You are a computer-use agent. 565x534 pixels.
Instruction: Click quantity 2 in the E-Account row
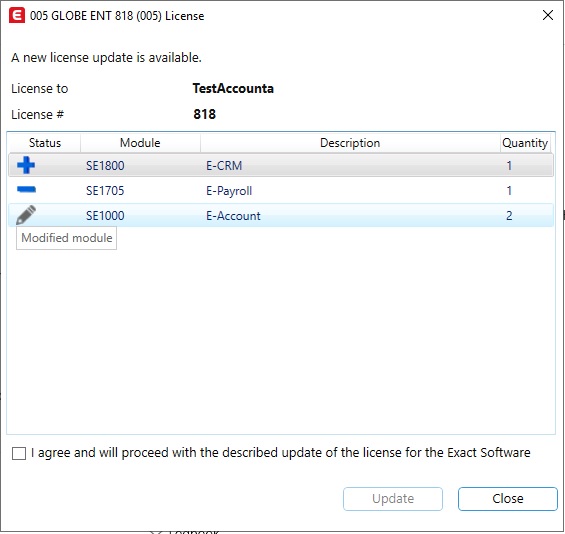click(x=509, y=216)
